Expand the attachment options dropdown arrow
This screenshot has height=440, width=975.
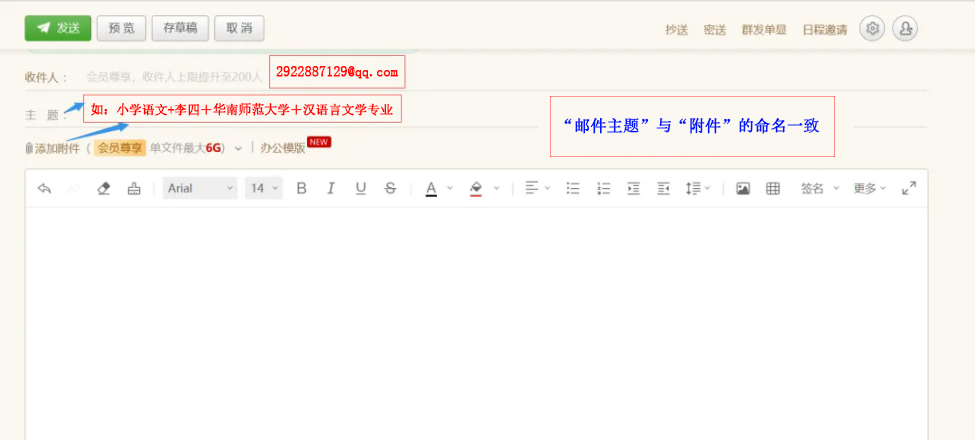click(x=238, y=149)
